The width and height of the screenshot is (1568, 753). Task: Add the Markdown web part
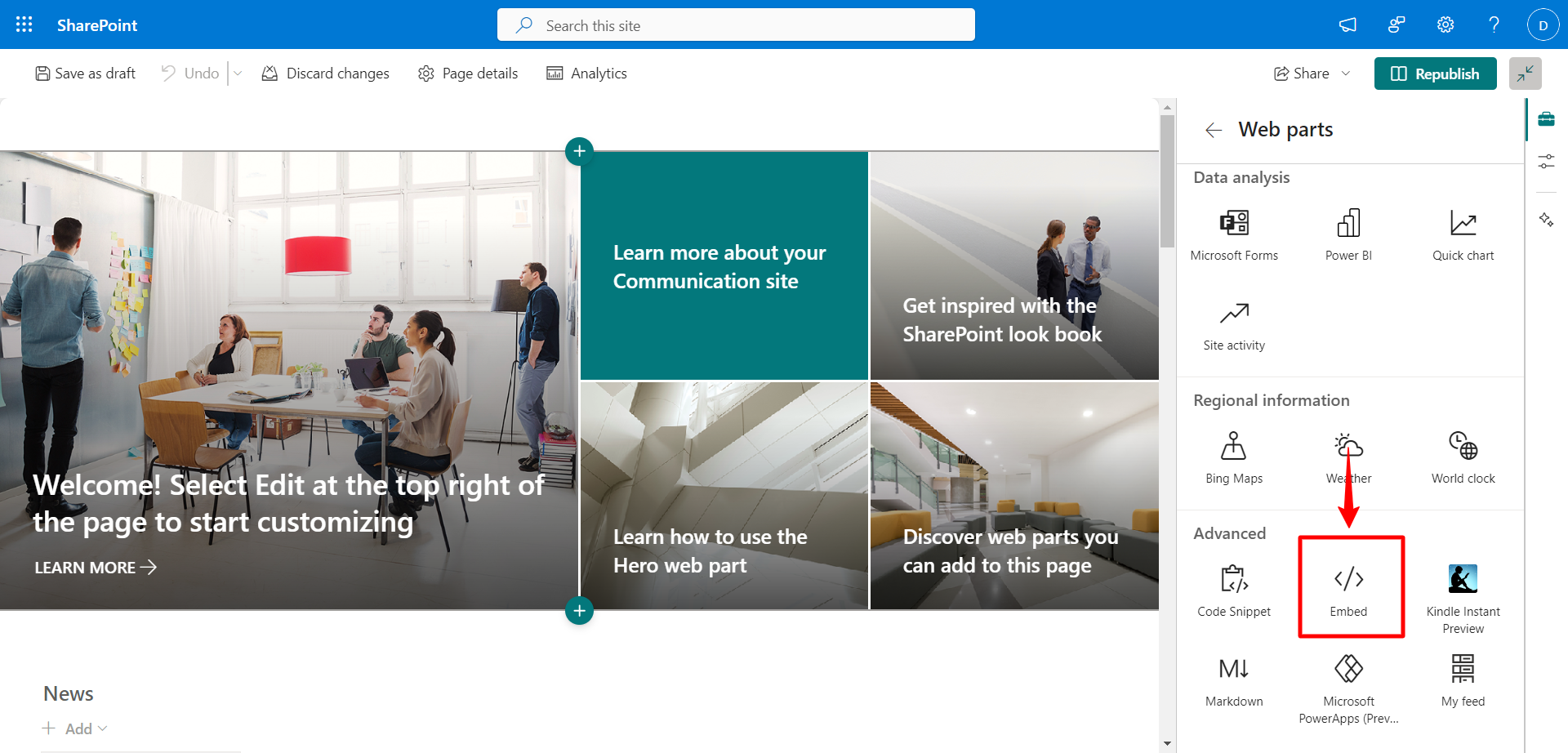coord(1234,681)
